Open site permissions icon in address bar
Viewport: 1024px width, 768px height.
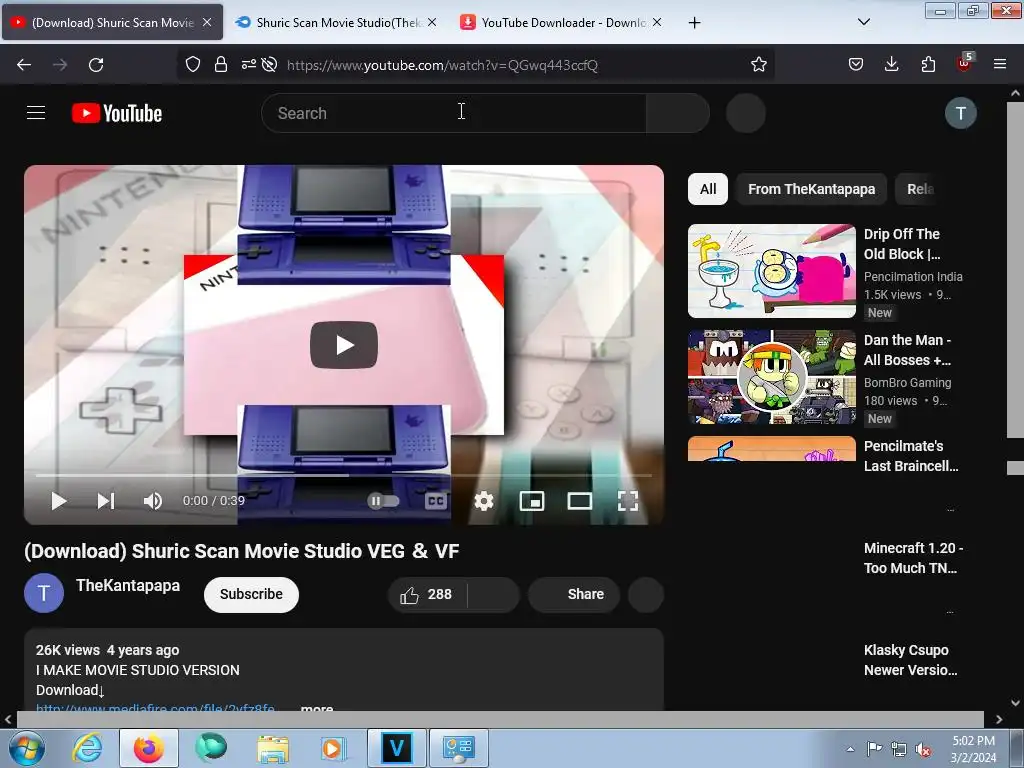(x=249, y=65)
